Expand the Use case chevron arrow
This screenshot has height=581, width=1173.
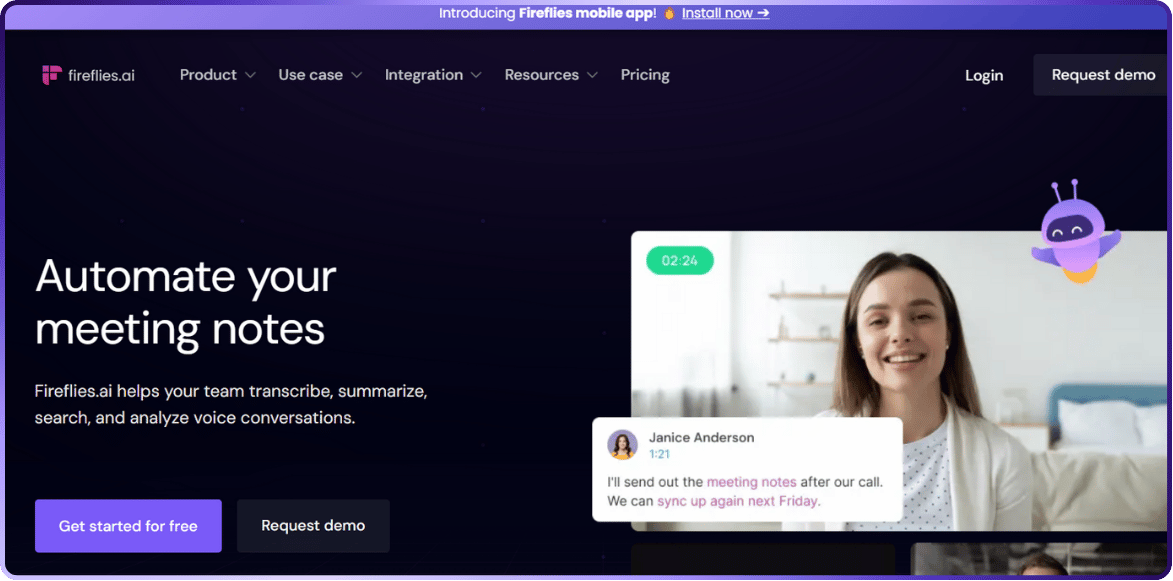point(357,76)
